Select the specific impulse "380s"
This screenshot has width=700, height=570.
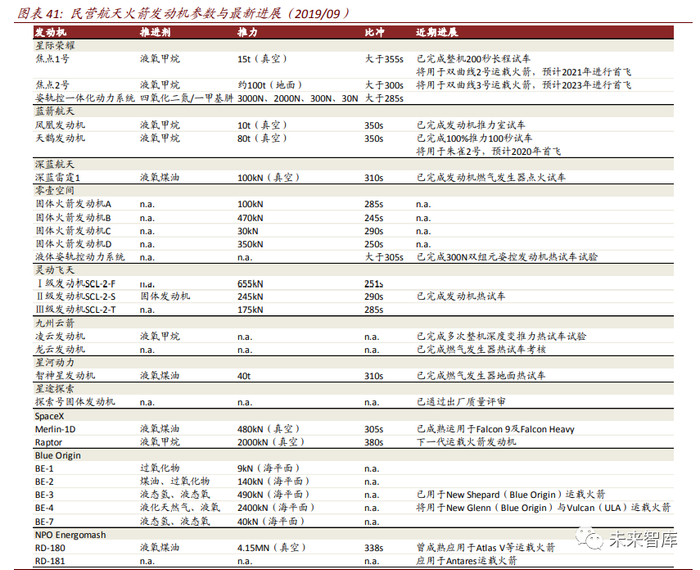[x=374, y=442]
